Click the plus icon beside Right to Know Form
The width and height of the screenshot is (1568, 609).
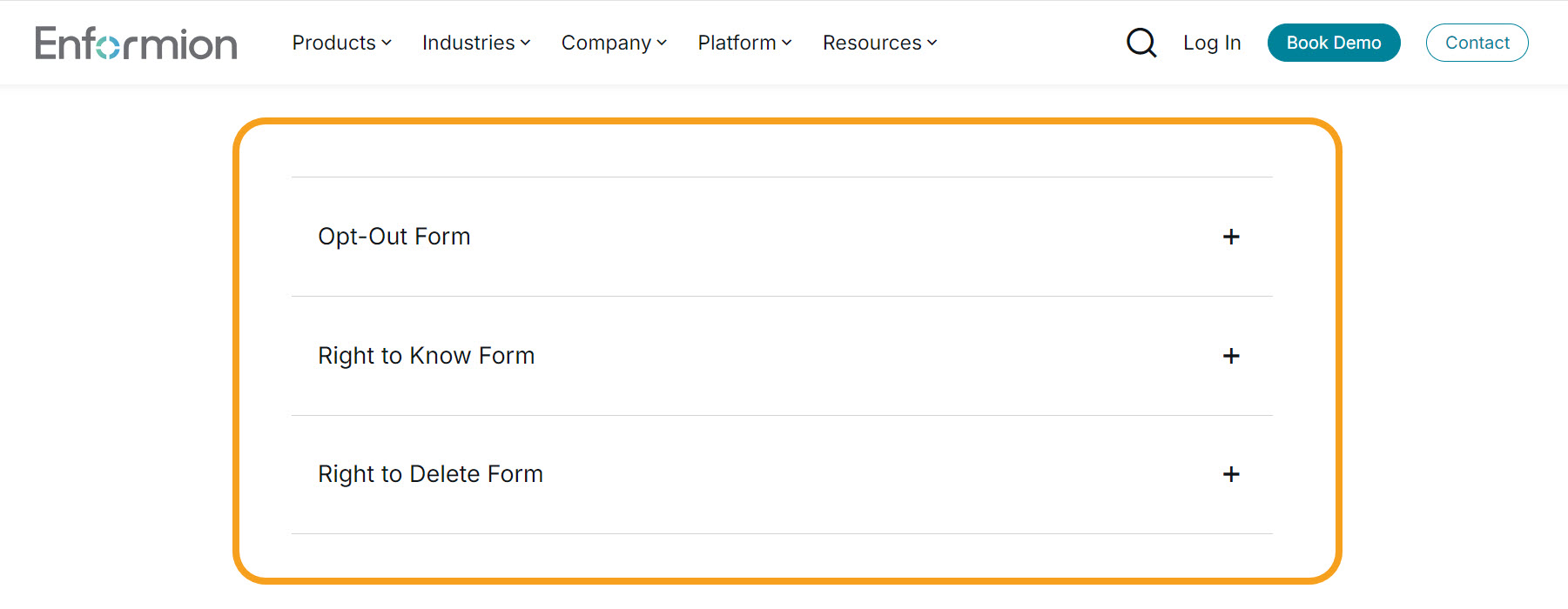(1231, 355)
